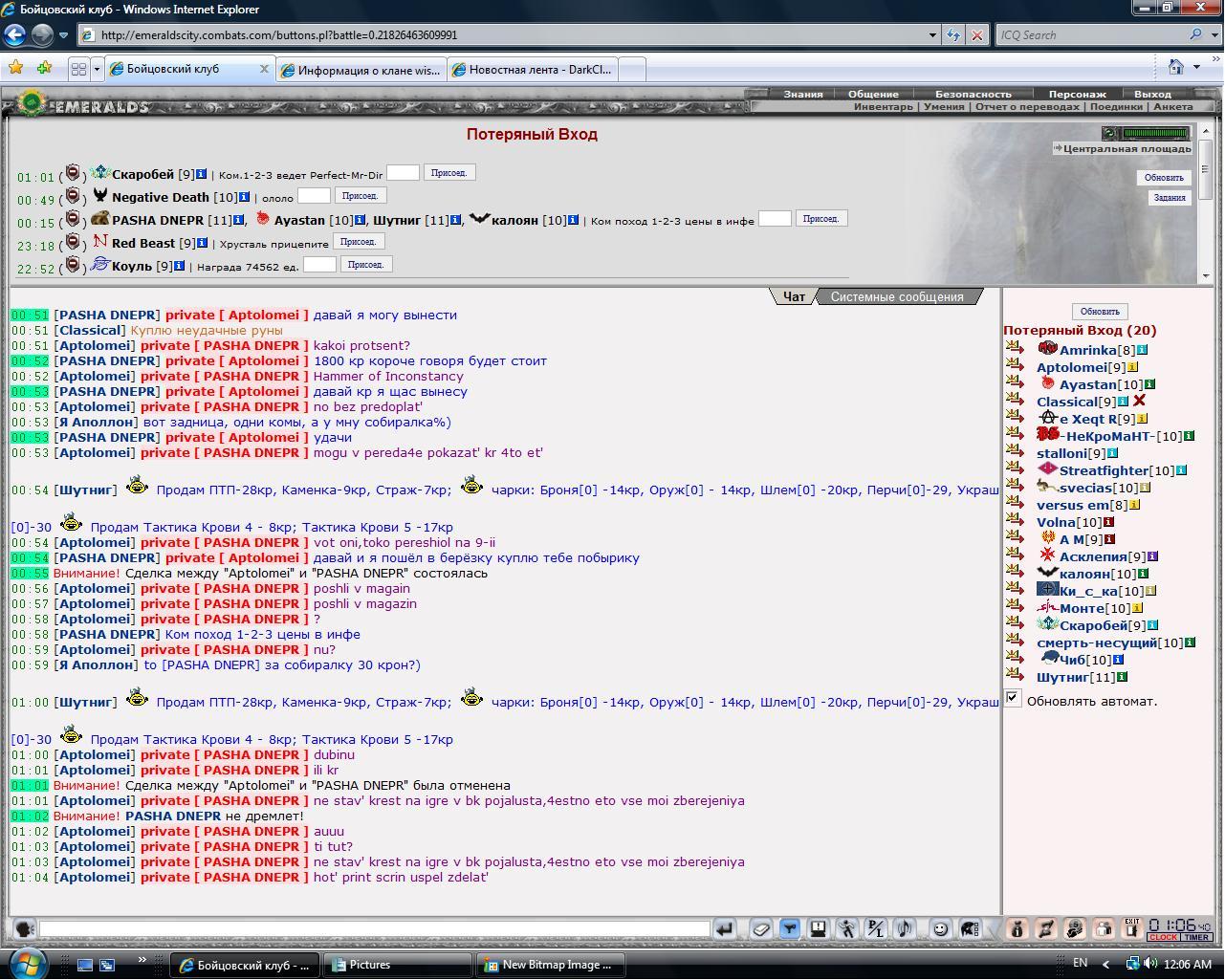
Task: Toggle 'Обновлять автомат.' checkbox
Action: click(1013, 698)
